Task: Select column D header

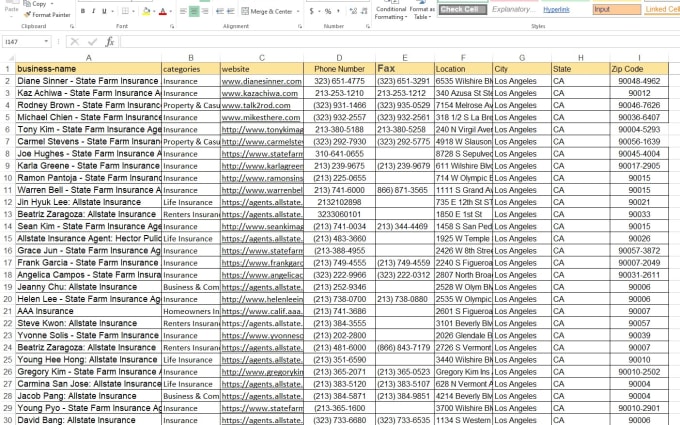Action: tap(339, 58)
